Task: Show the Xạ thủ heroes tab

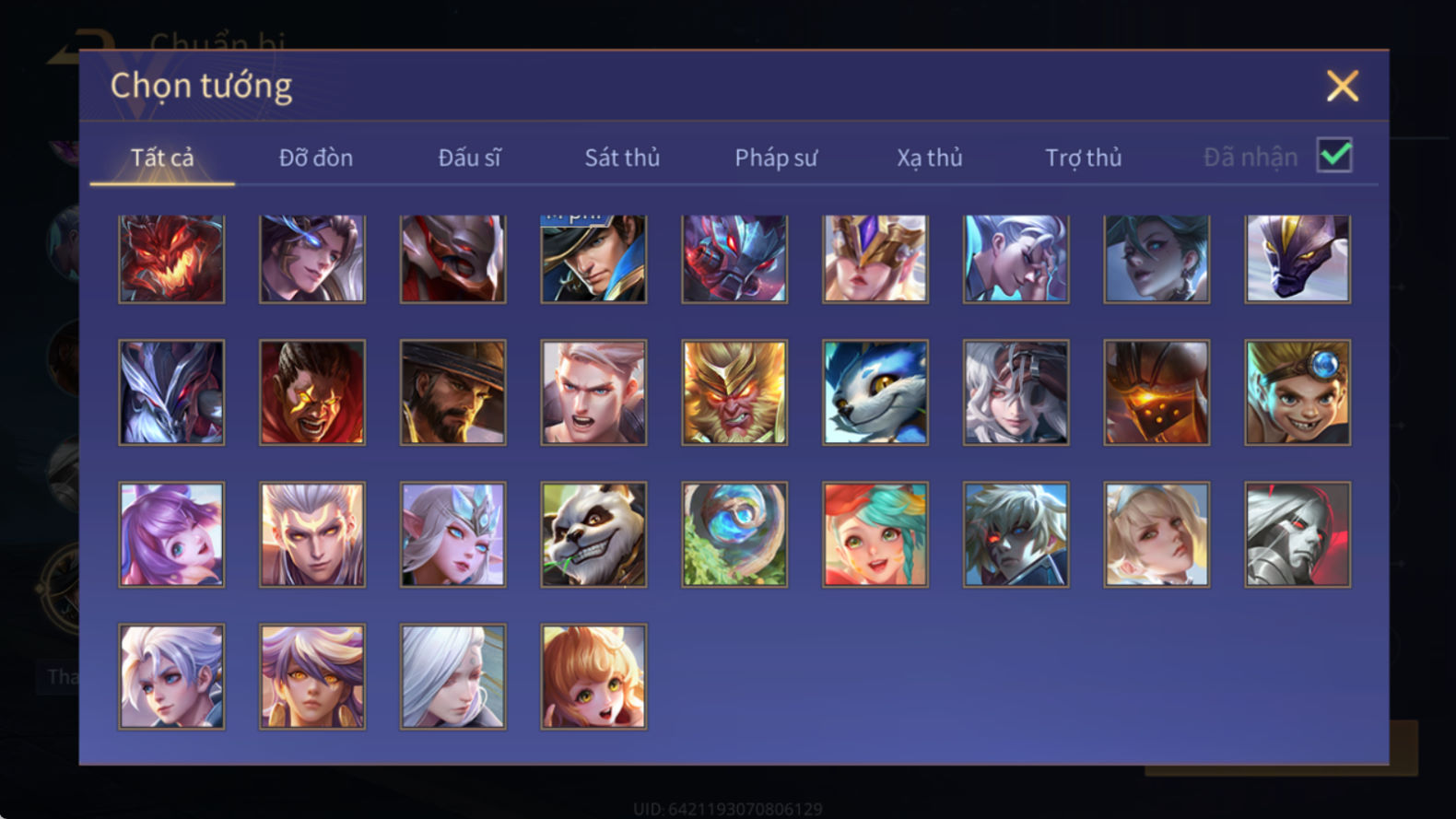Action: [930, 158]
